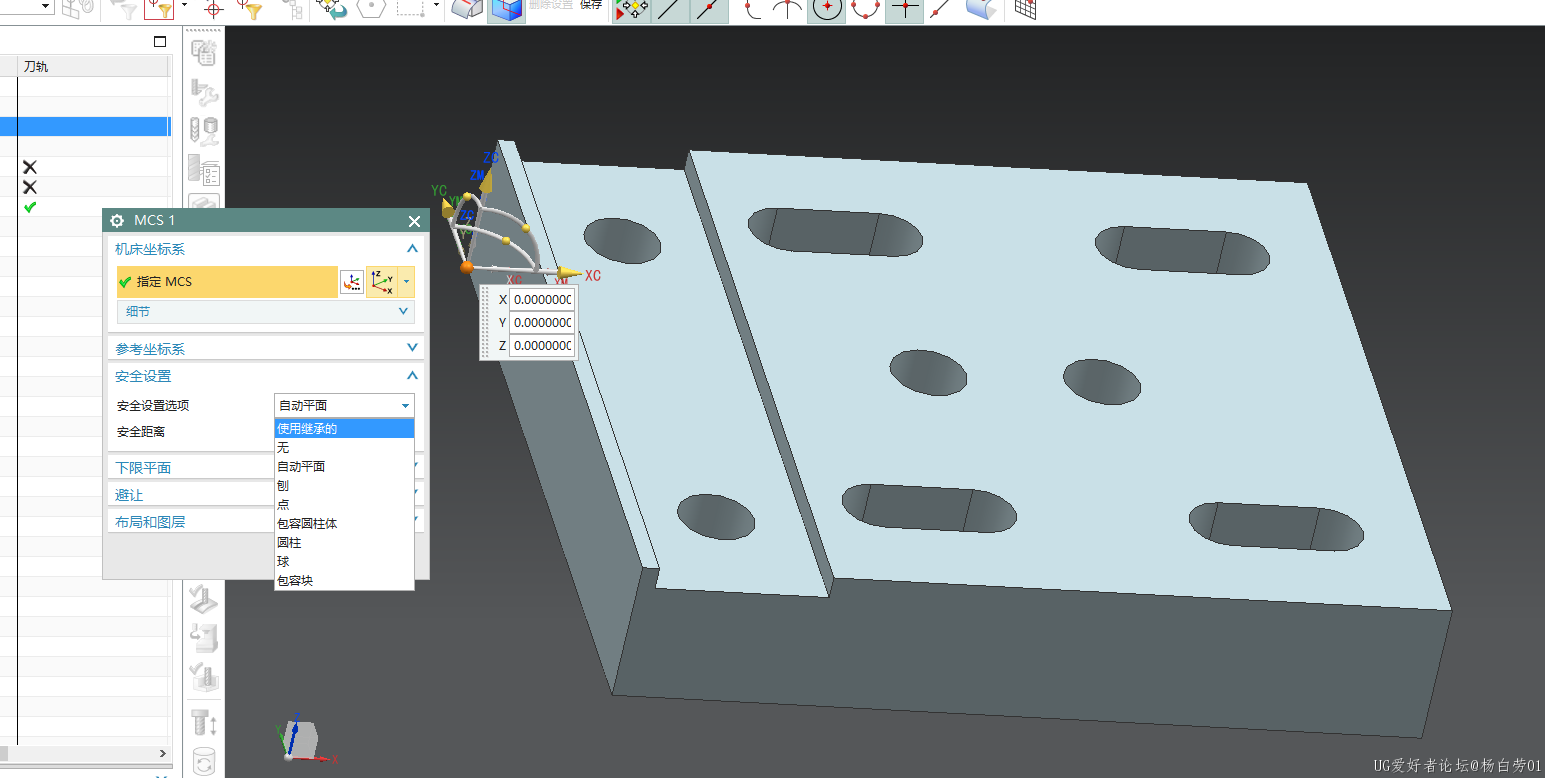Image resolution: width=1545 pixels, height=778 pixels.
Task: Click the sidebar icon above the bolt icon
Action: point(204,677)
